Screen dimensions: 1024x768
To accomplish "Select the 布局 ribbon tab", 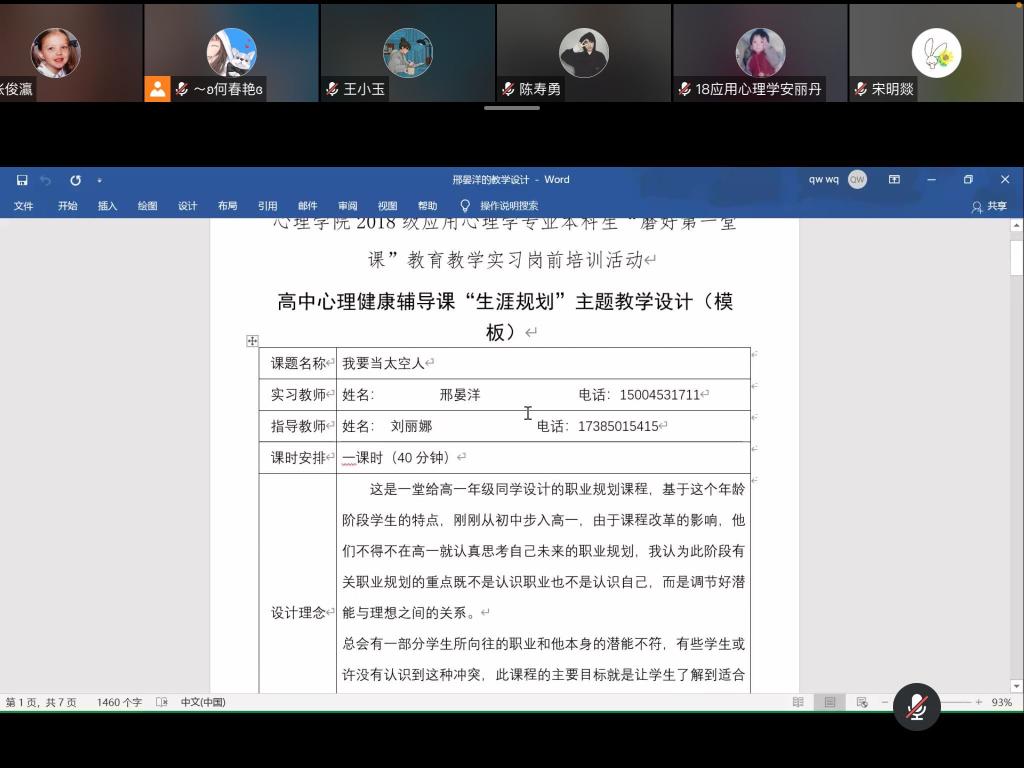I will tap(227, 206).
